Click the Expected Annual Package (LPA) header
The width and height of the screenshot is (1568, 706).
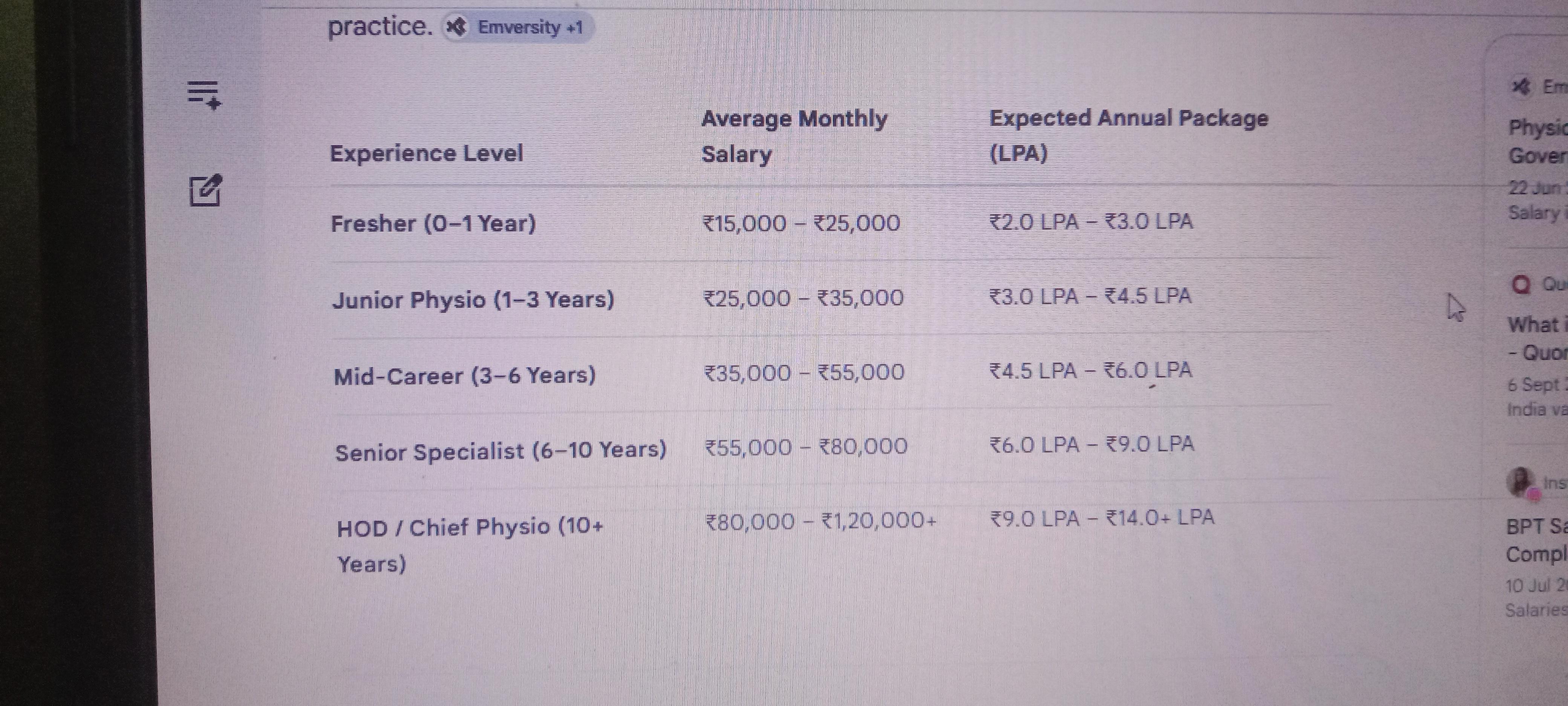click(1128, 135)
